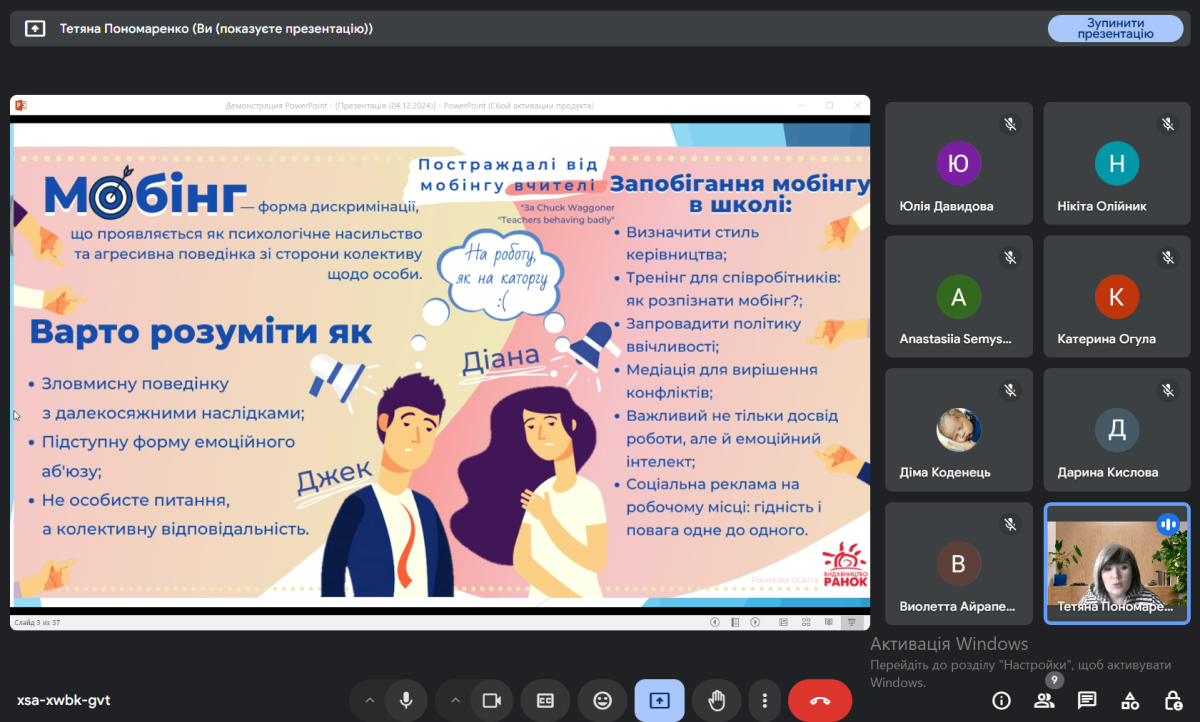
Task: Go to next slide in PowerPoint bar
Action: click(x=755, y=622)
